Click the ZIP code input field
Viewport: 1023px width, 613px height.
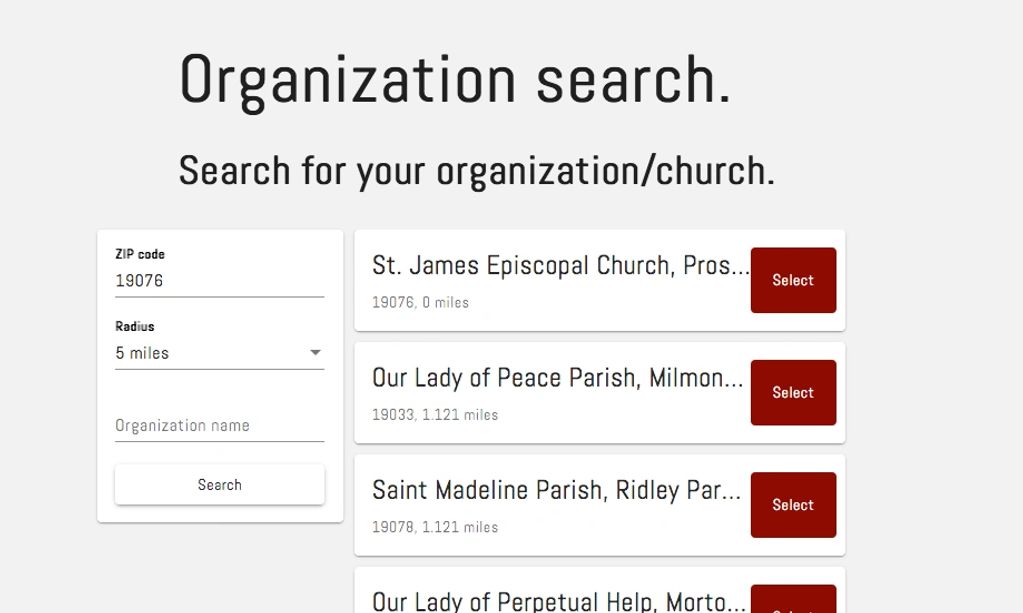(219, 281)
